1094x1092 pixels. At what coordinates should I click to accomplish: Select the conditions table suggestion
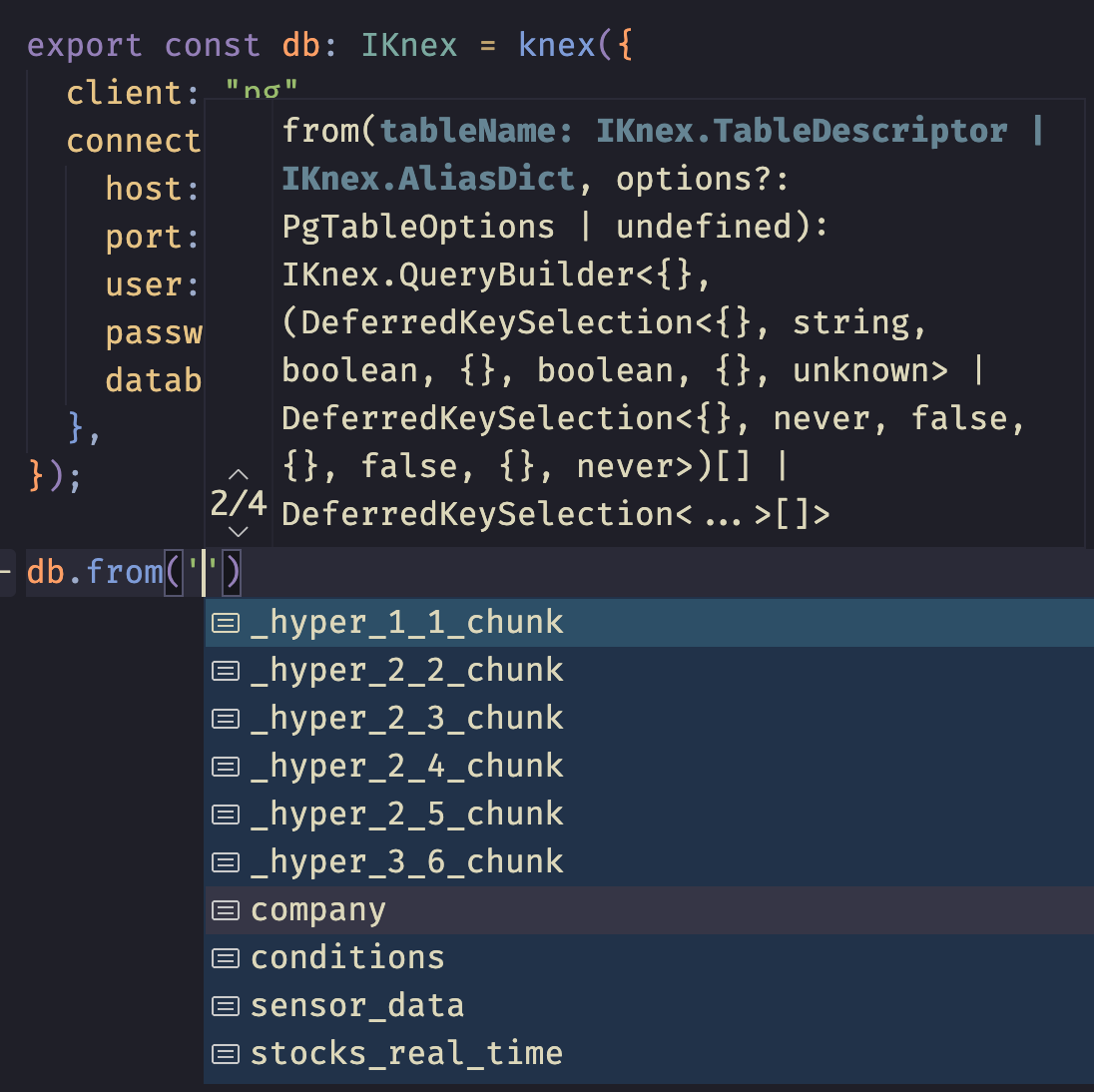346,957
